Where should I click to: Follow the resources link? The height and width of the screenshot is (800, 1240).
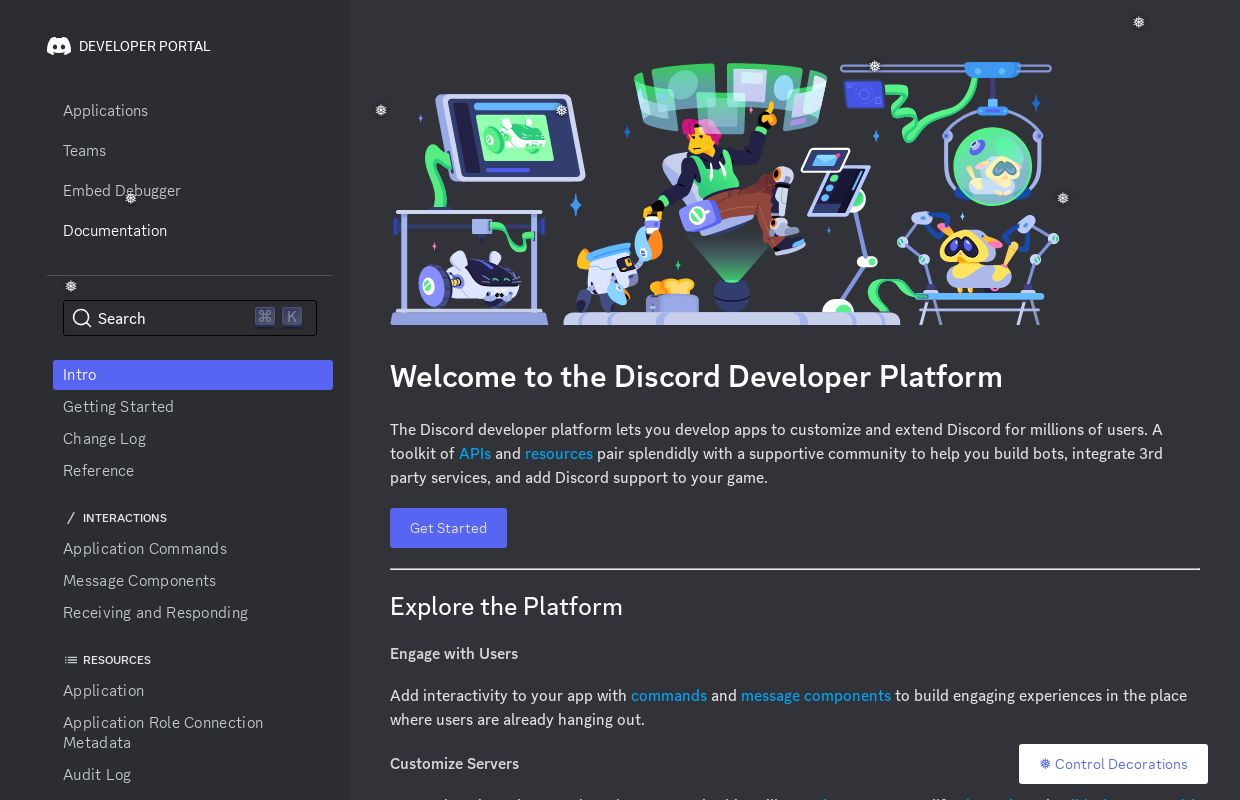(x=559, y=454)
